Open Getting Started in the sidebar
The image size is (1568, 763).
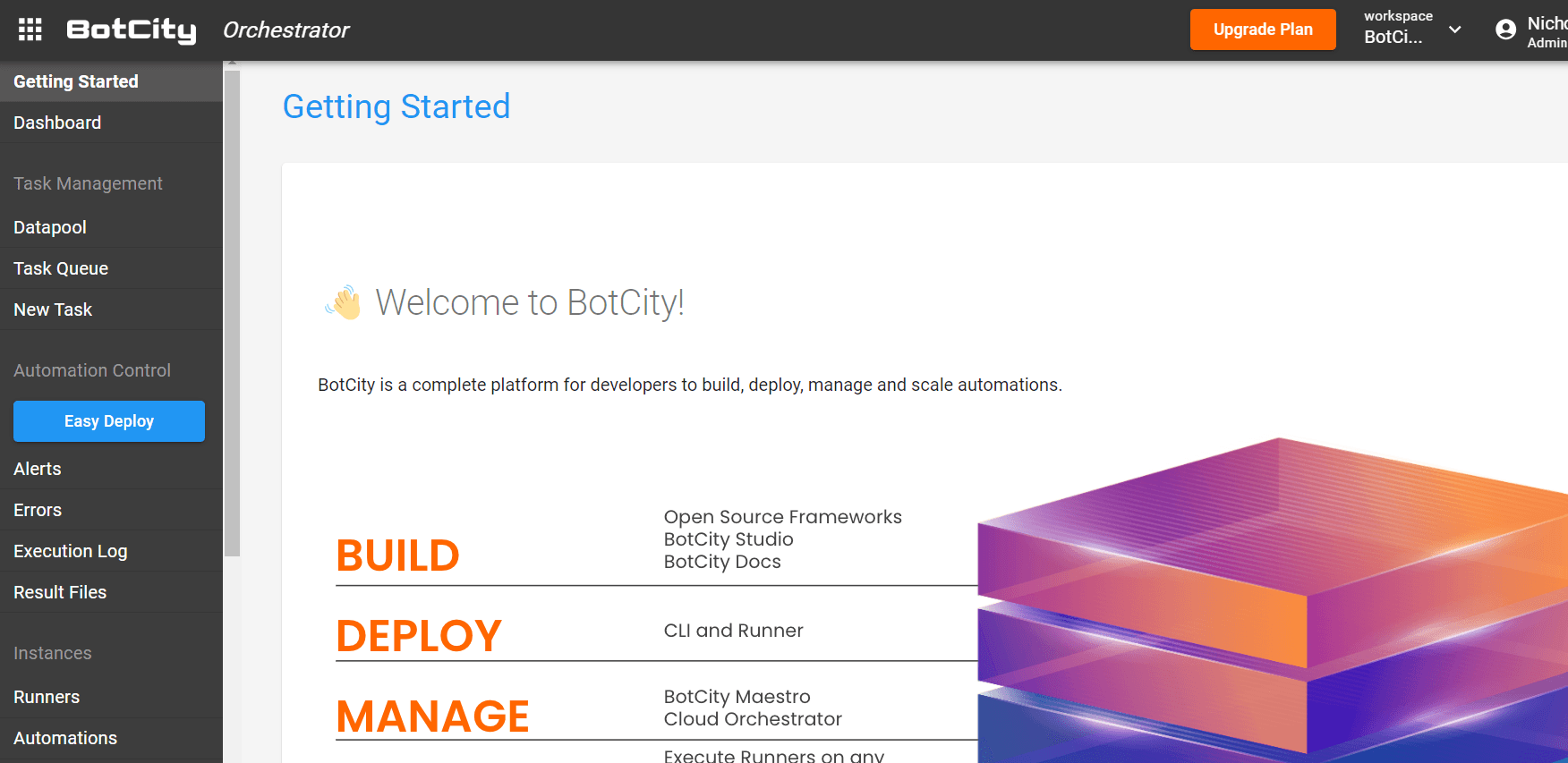click(111, 81)
